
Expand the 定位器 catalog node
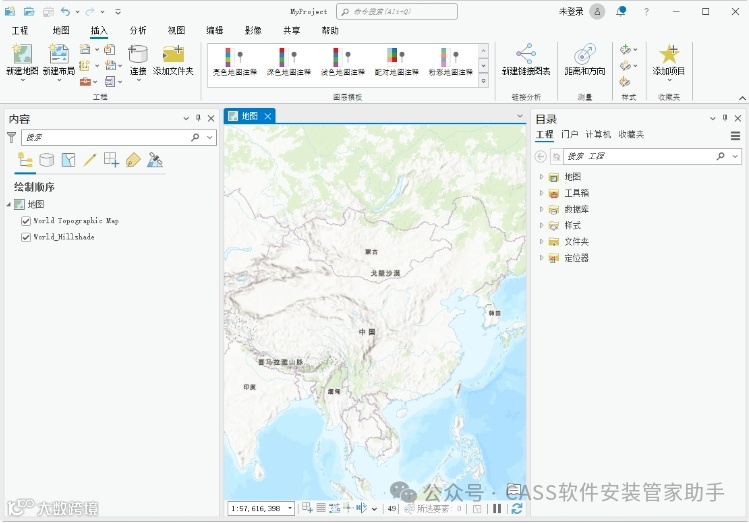(541, 258)
